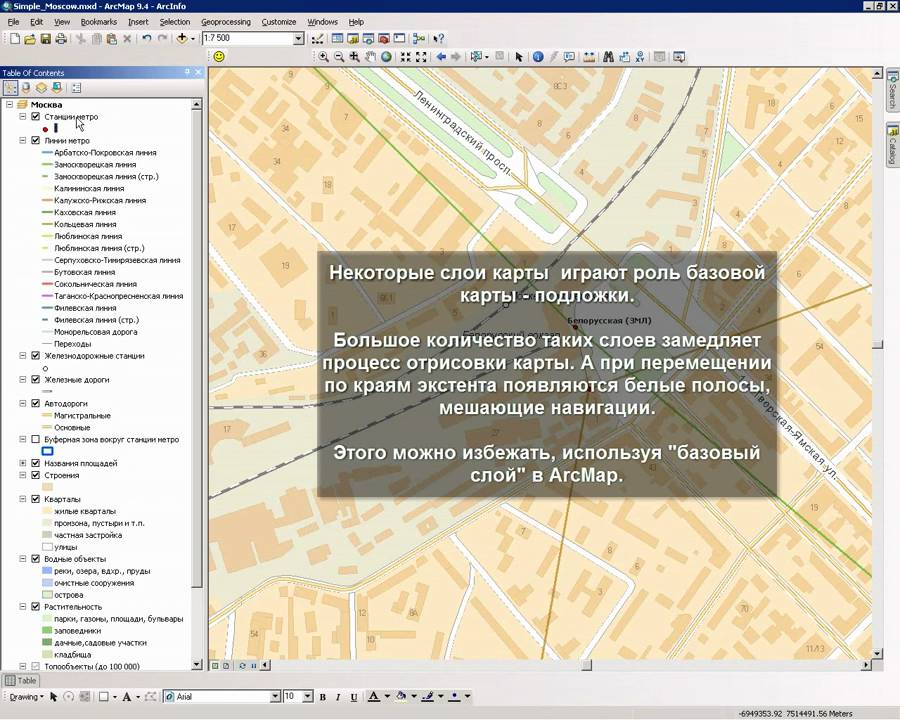Viewport: 900px width, 720px height.
Task: Open the map scale dropdown
Action: click(298, 38)
